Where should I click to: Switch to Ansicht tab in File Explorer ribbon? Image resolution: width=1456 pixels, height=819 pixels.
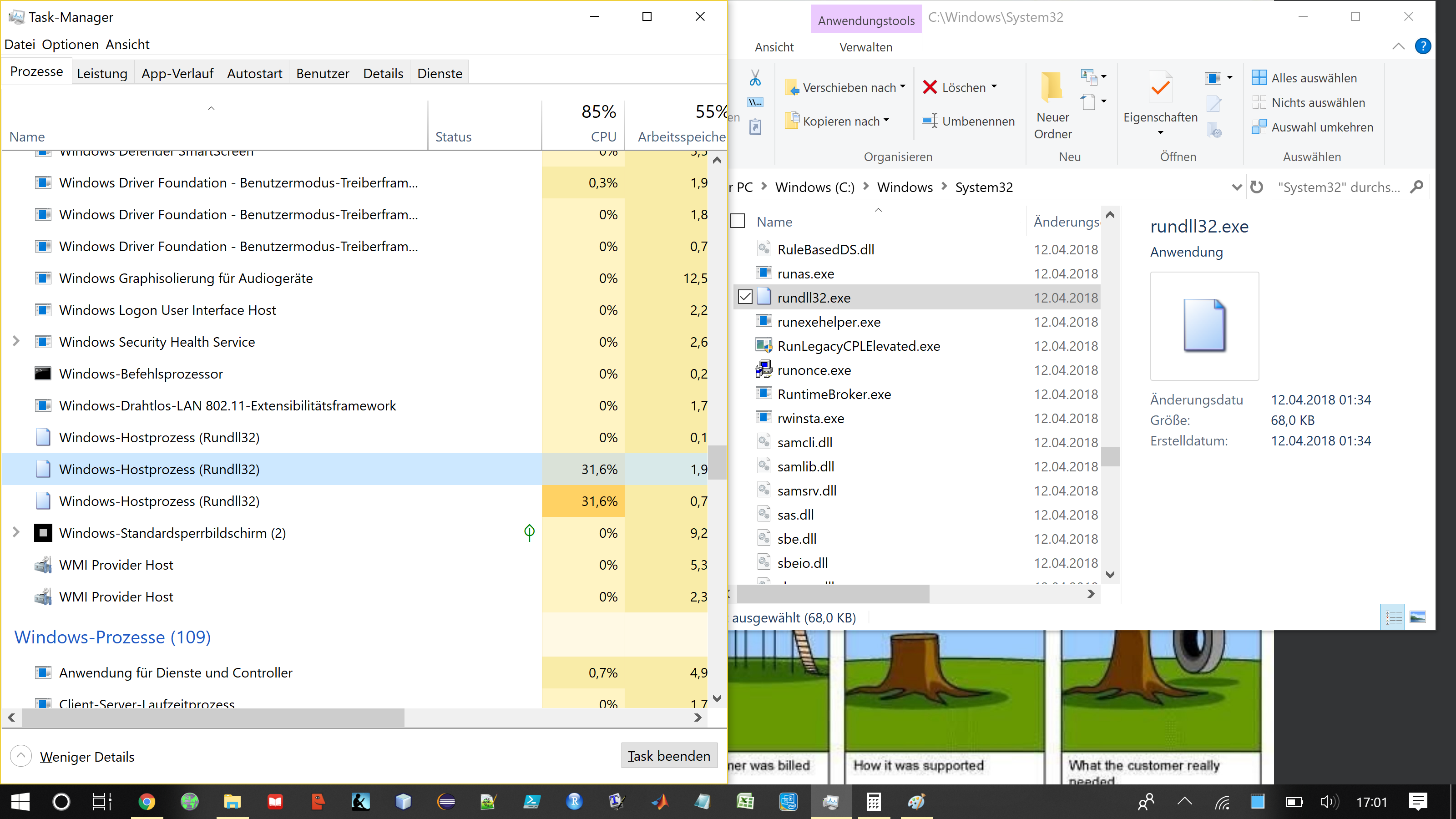[775, 47]
